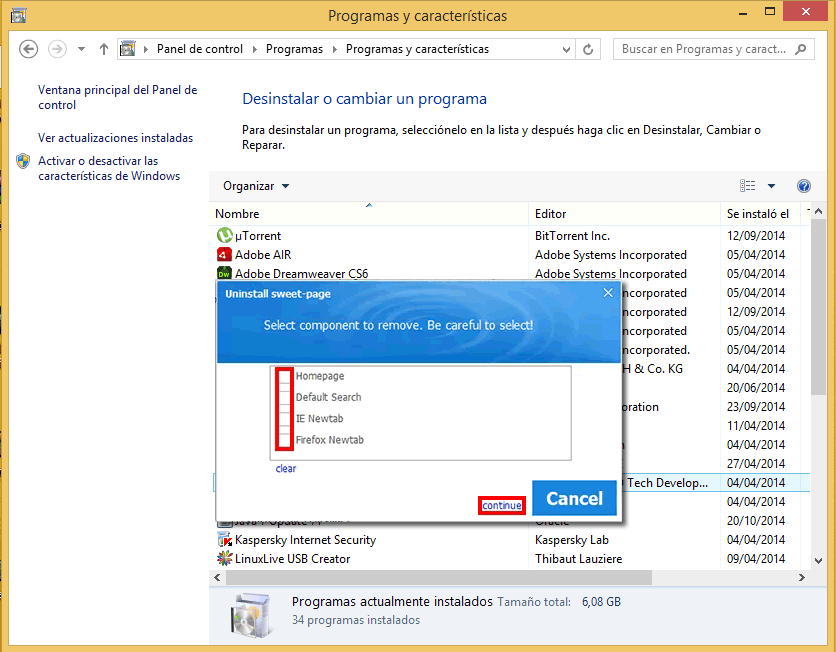
Task: Click the horizontal scrollbar thumb
Action: 439,577
